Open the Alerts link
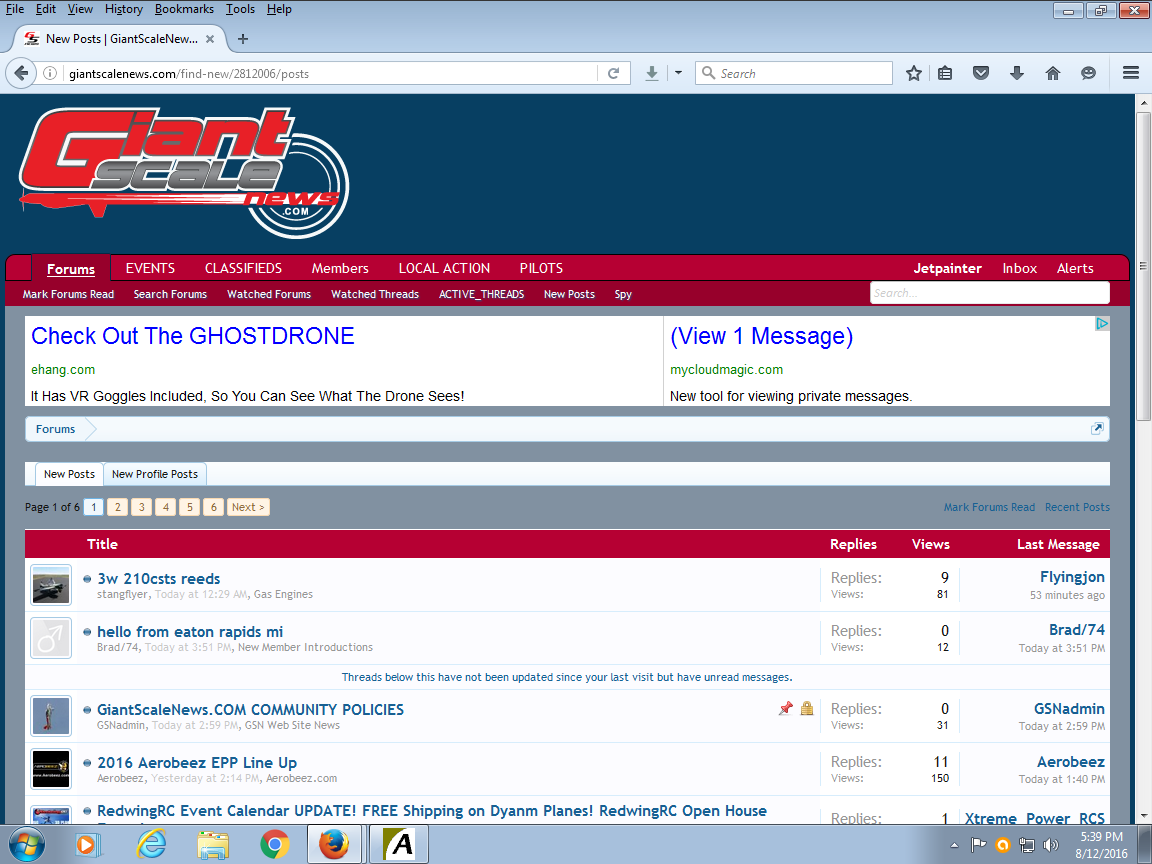The width and height of the screenshot is (1152, 864). pyautogui.click(x=1075, y=268)
